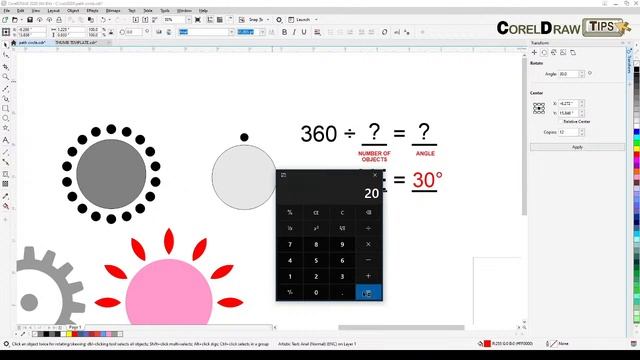Viewport: 640px width, 360px height.
Task: Select the Zoom tool in the toolbox
Action: coord(6,77)
